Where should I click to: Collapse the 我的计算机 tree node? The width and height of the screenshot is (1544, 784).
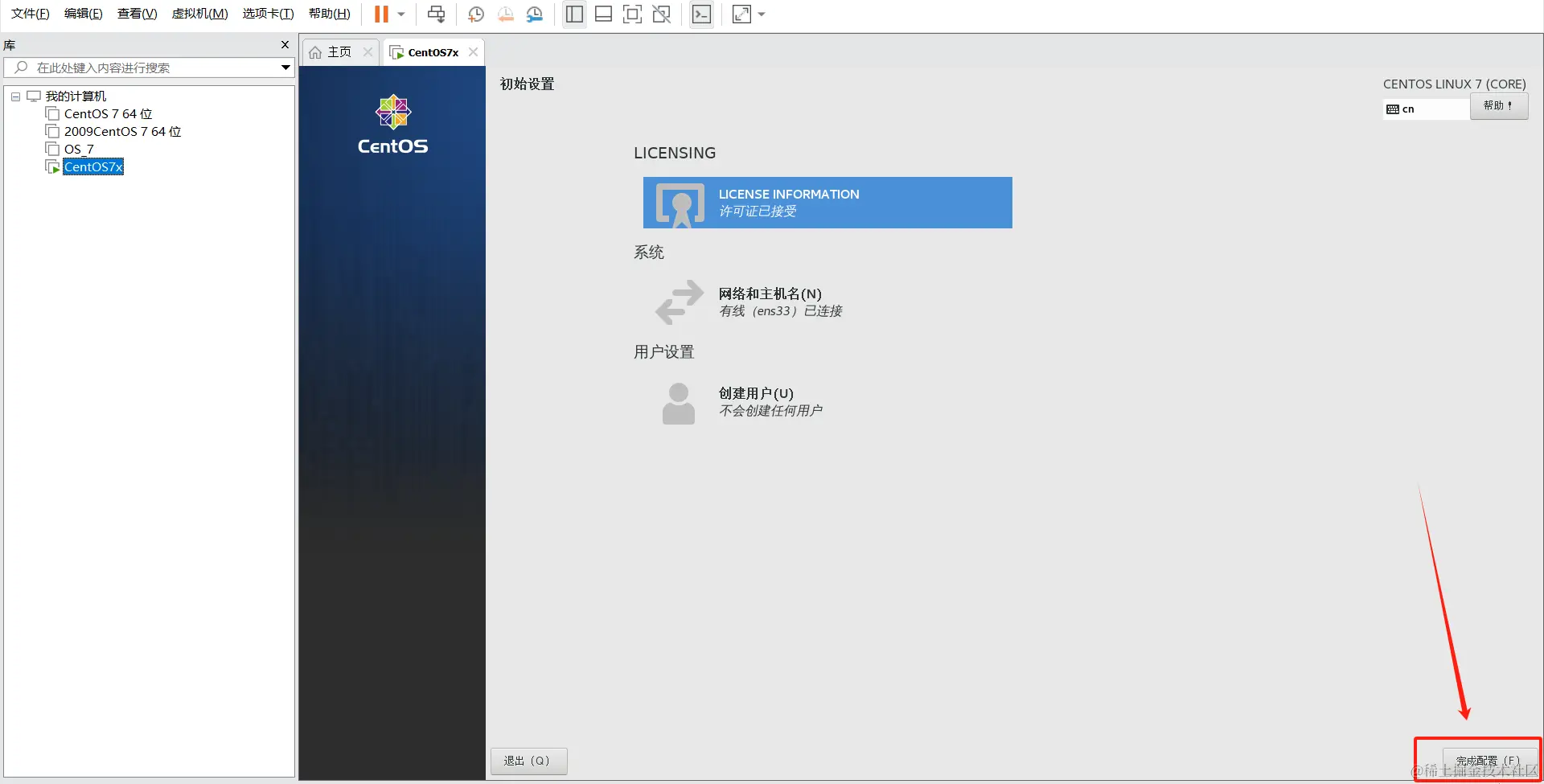point(15,96)
